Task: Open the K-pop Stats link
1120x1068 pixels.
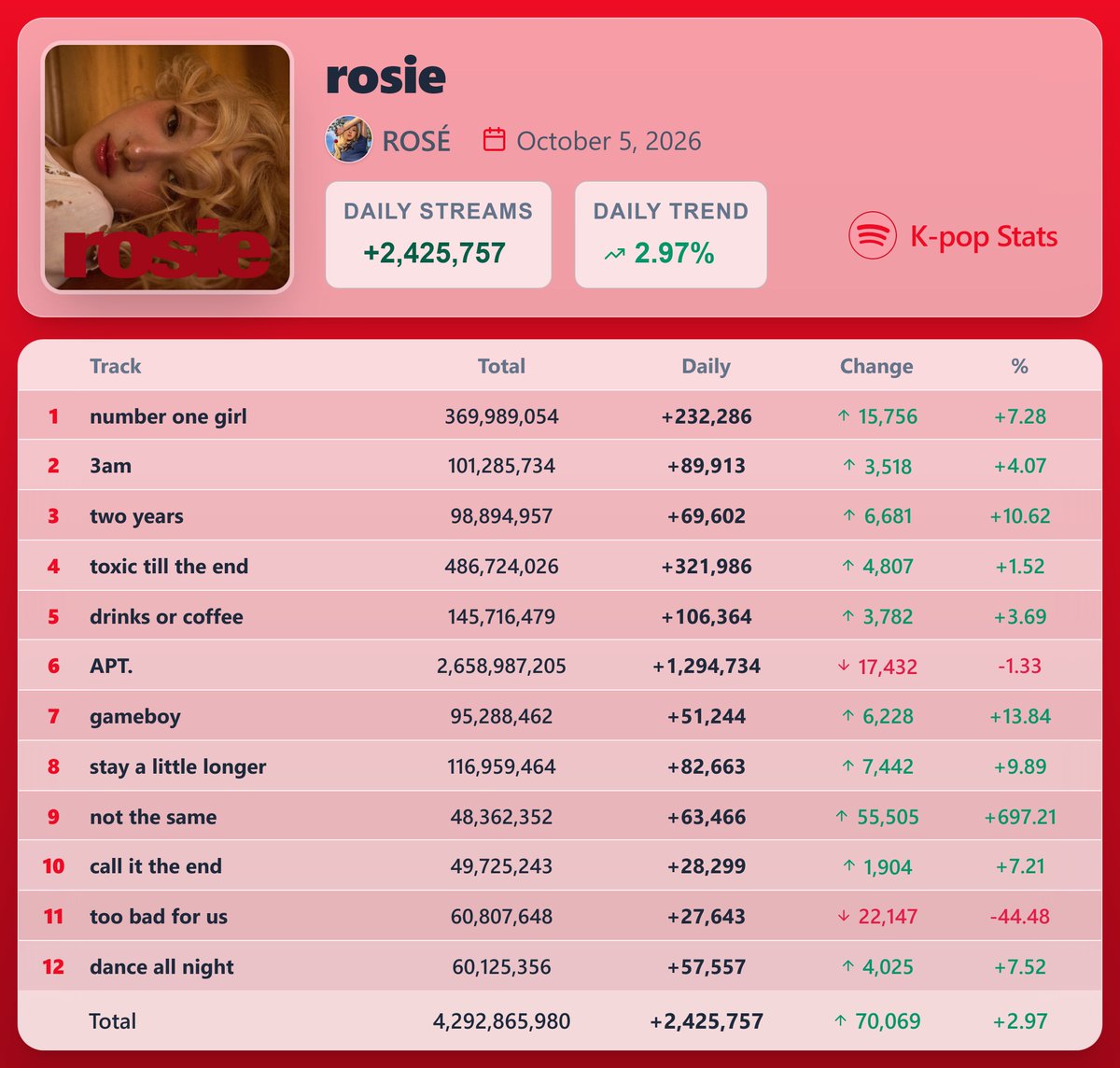Action: tap(984, 236)
